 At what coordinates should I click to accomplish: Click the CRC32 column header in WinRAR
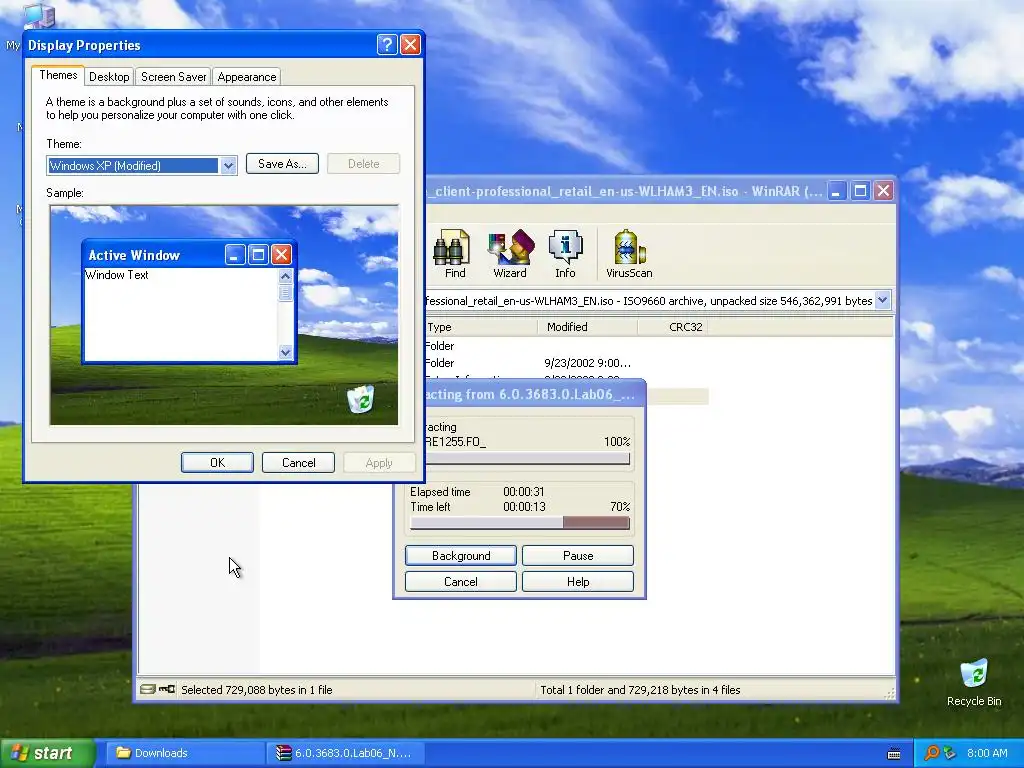673,327
